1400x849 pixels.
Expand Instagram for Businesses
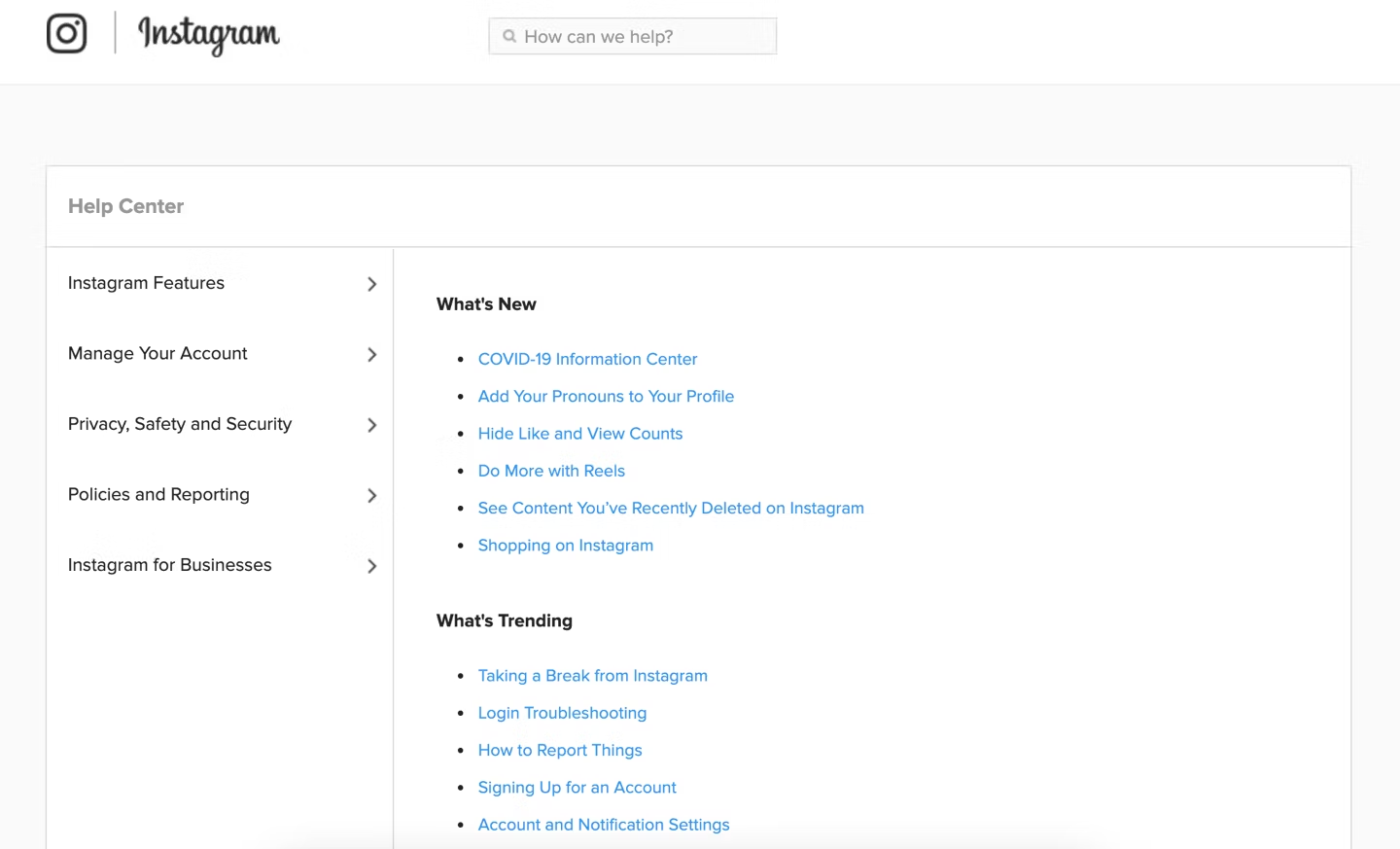pyautogui.click(x=371, y=565)
